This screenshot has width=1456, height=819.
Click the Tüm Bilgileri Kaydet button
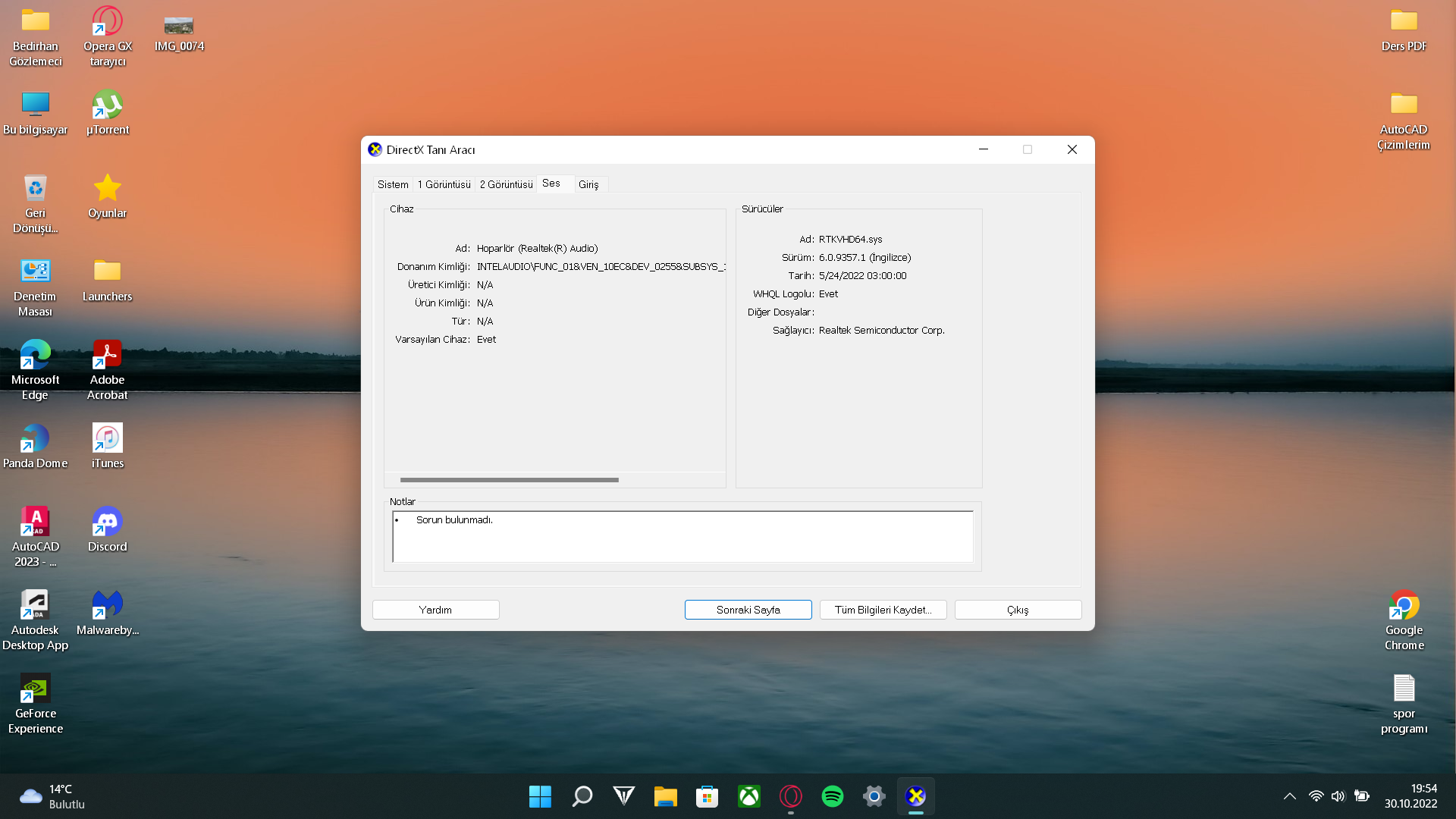[x=883, y=610]
